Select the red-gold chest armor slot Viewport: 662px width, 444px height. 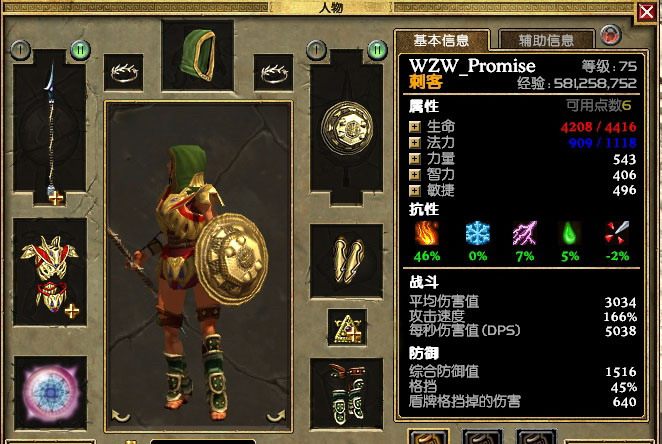[x=50, y=272]
